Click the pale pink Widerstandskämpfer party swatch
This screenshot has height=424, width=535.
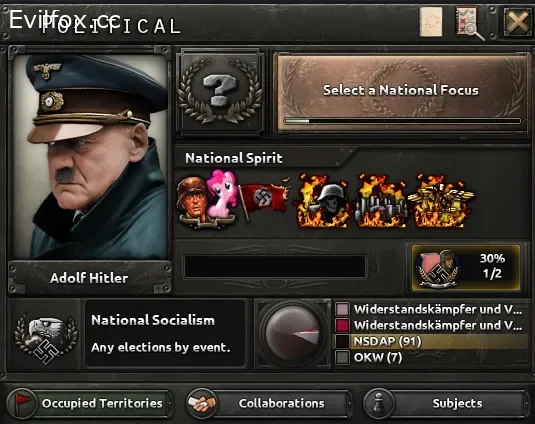pyautogui.click(x=343, y=309)
